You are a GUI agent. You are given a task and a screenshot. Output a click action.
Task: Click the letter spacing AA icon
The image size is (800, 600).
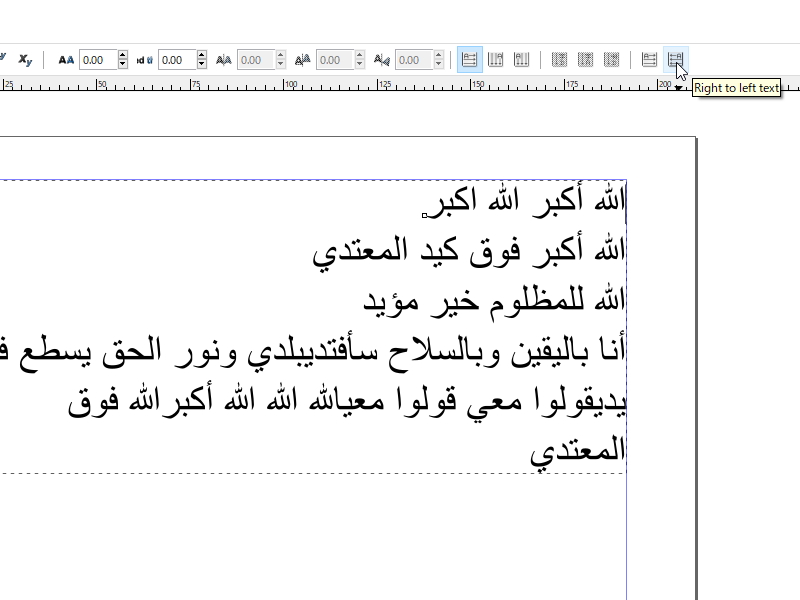pos(66,60)
